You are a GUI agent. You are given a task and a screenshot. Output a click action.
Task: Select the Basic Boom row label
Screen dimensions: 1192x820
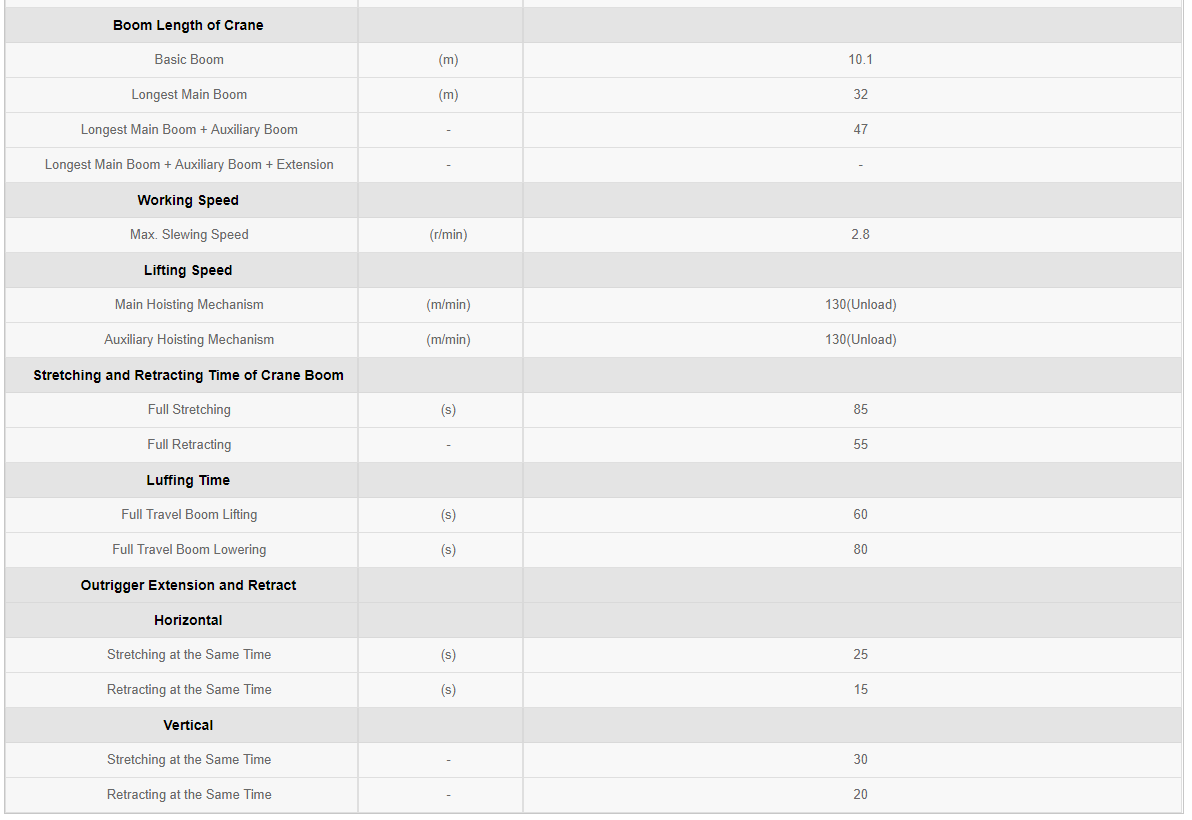(189, 59)
